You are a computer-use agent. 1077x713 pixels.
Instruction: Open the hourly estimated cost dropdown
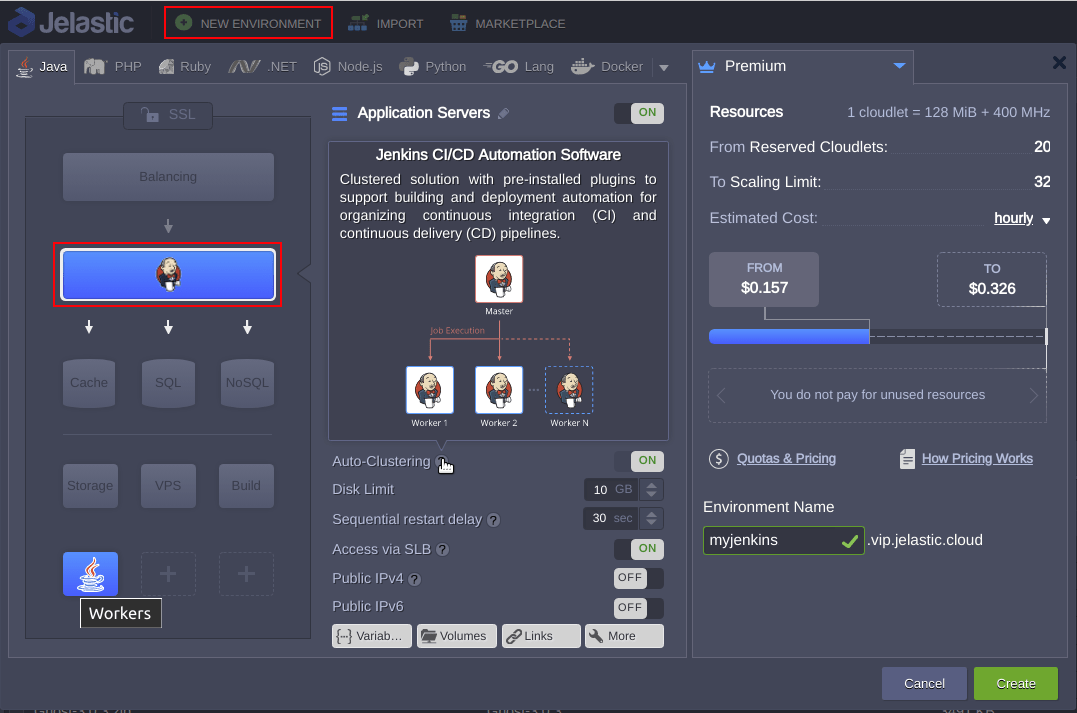[x=1022, y=218]
